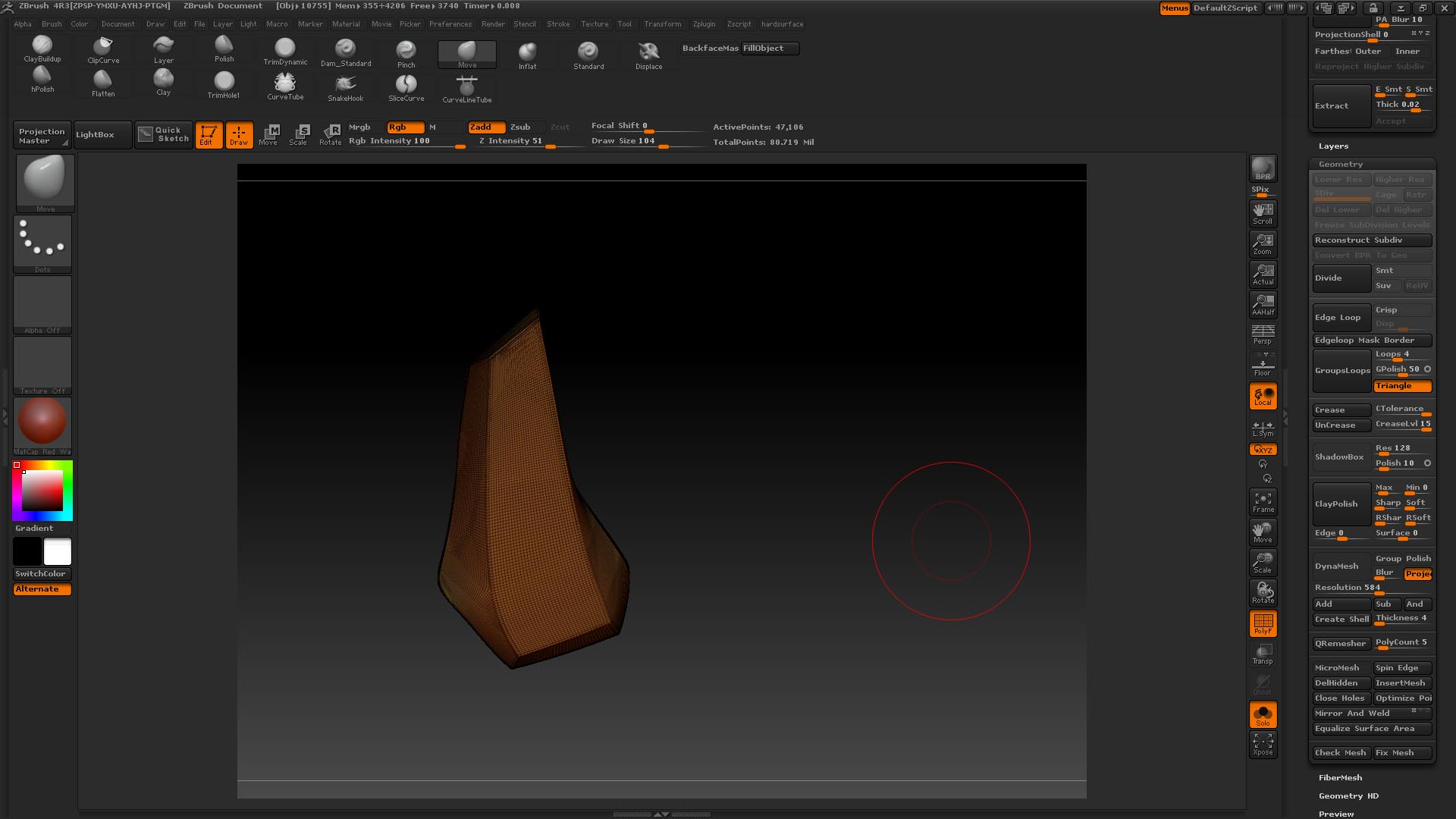The image size is (1456, 819).
Task: Click the Frame view icon
Action: point(1263,501)
